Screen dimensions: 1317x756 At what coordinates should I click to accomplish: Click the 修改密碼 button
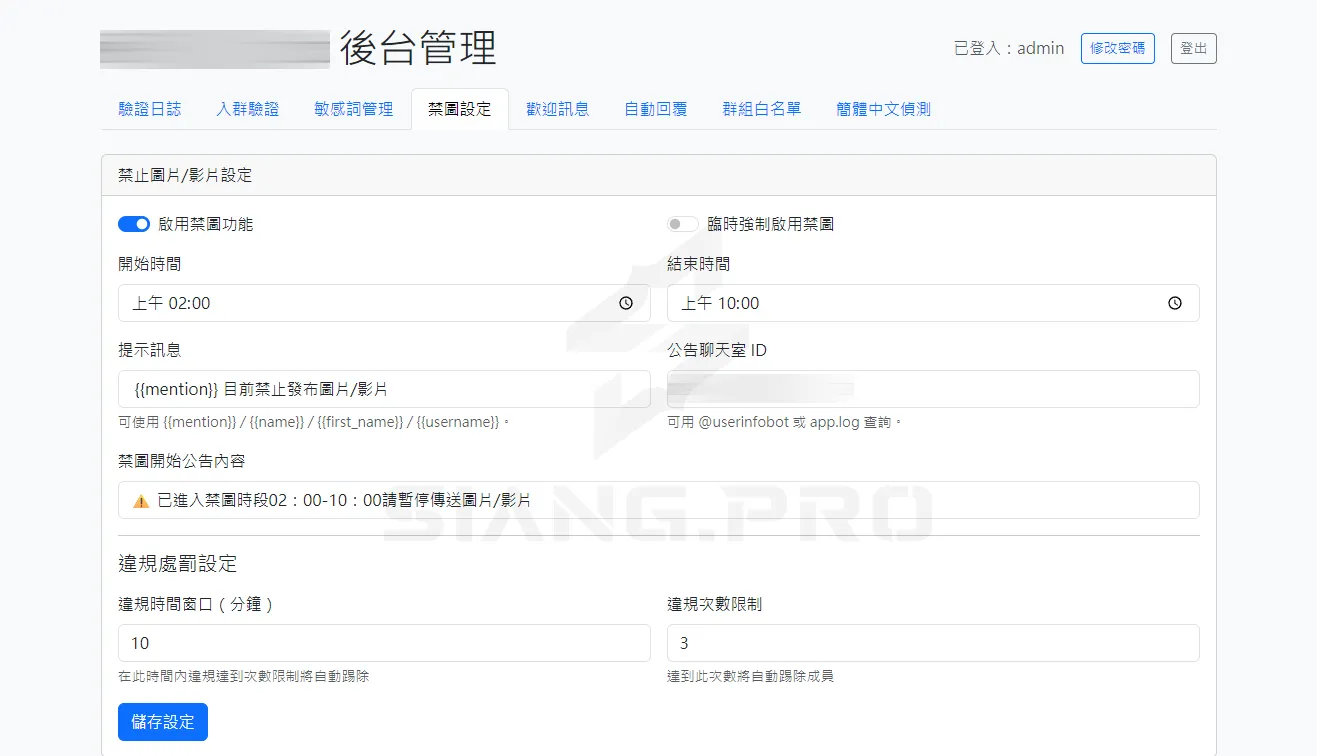1117,47
